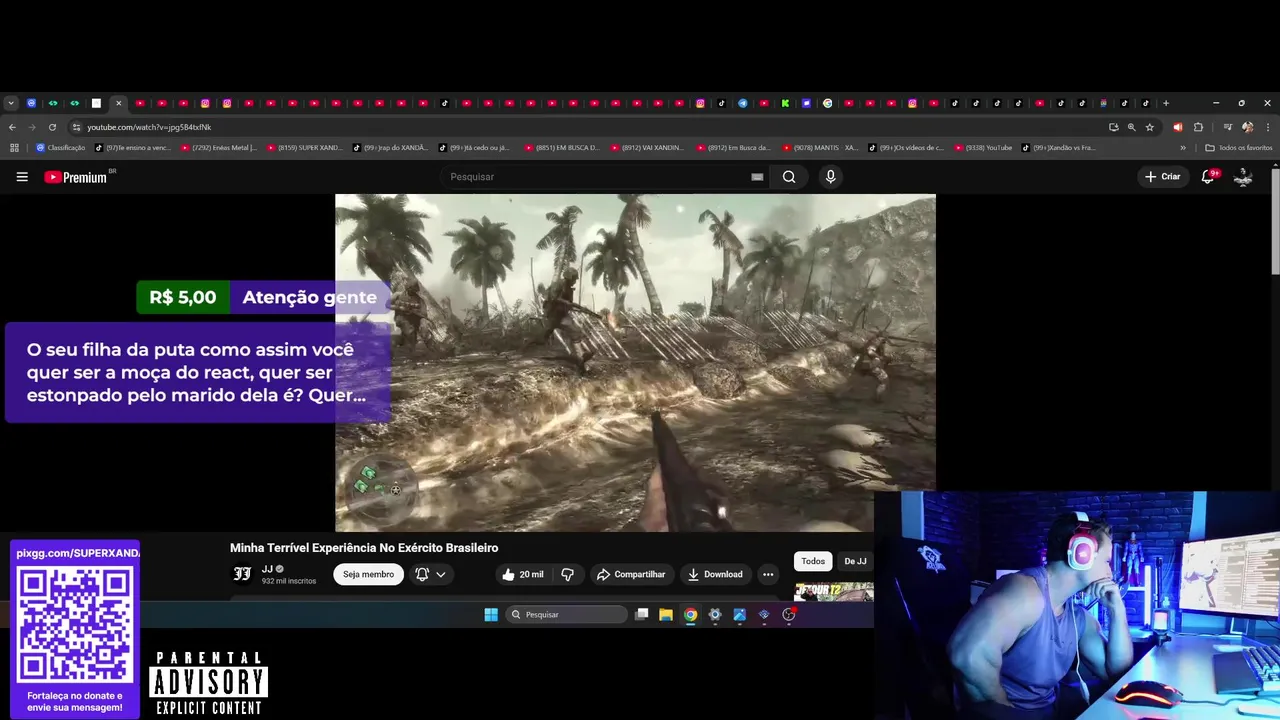The width and height of the screenshot is (1280, 720).
Task: Open the apps grid in bookmarks bar
Action: [x=14, y=148]
